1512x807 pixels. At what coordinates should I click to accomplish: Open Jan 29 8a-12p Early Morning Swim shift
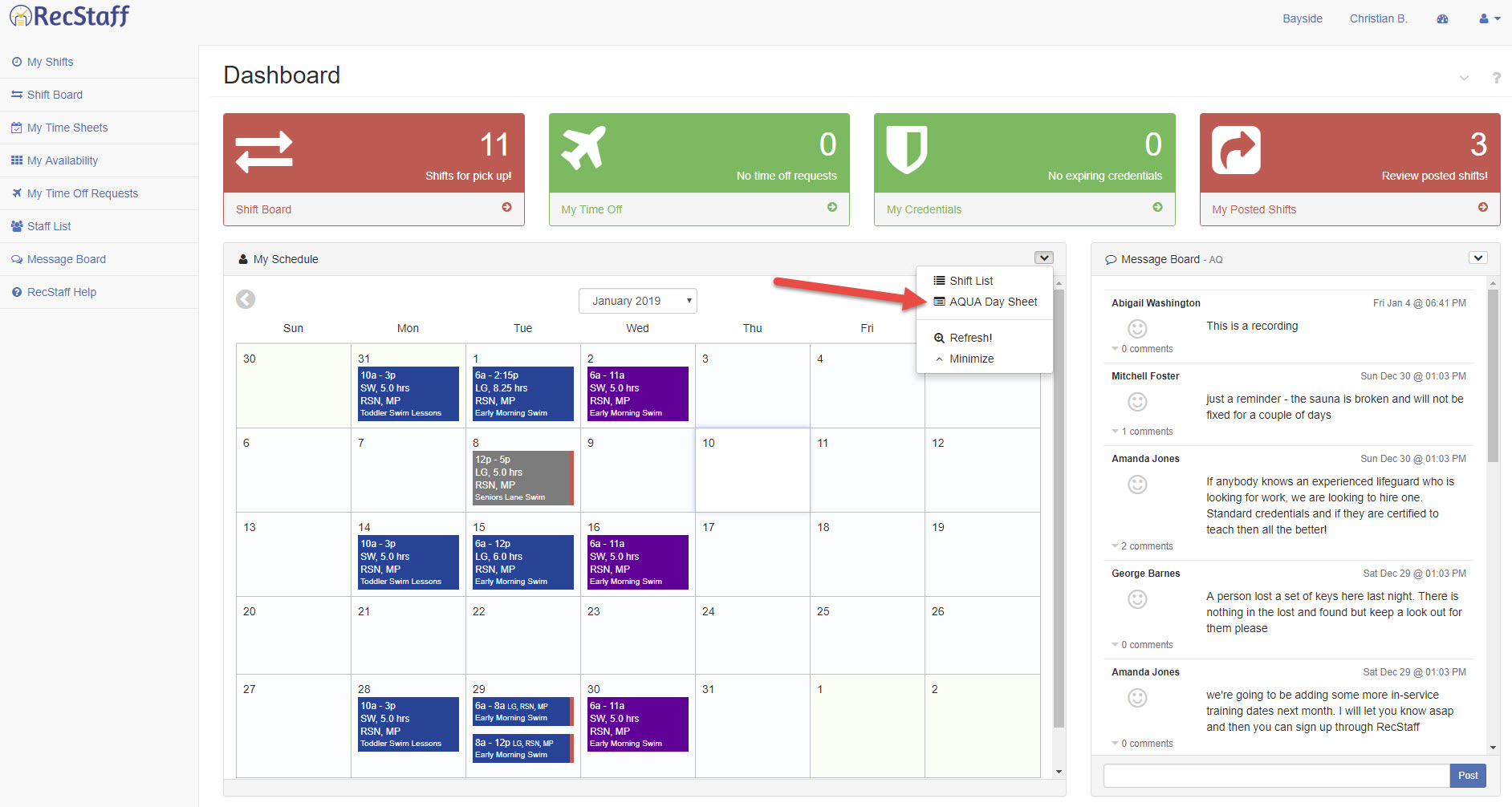523,748
